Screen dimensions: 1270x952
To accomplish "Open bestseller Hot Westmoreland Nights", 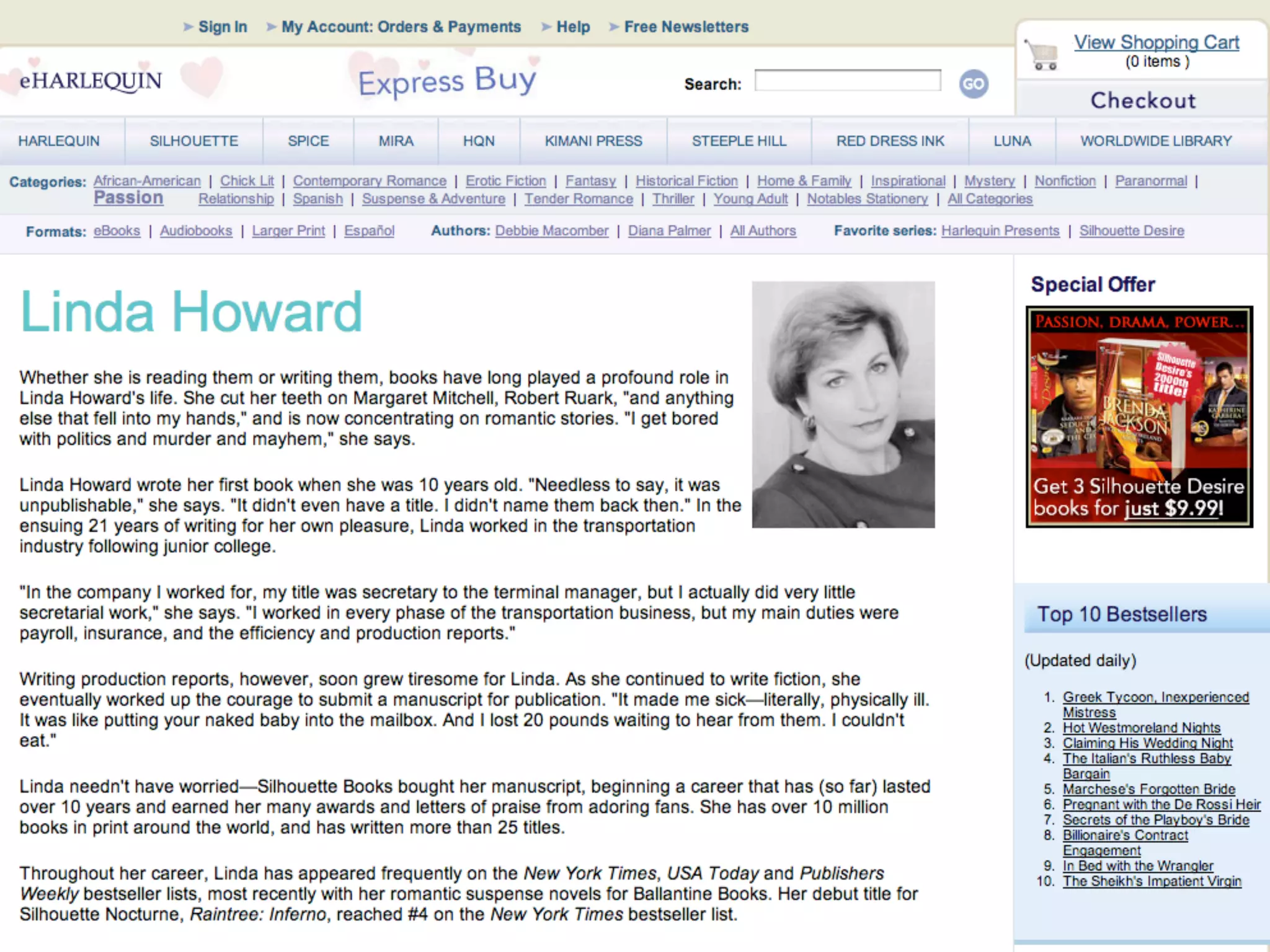I will pos(1141,728).
